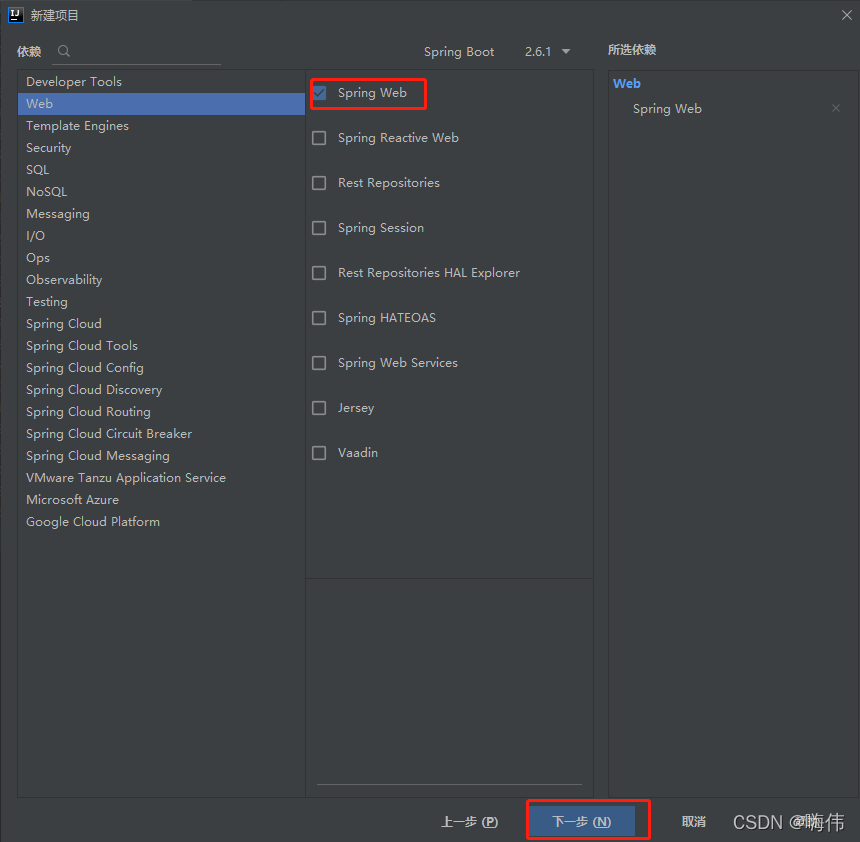This screenshot has width=860, height=842.
Task: Open VMware Tanzu Application Service category
Action: (161, 478)
